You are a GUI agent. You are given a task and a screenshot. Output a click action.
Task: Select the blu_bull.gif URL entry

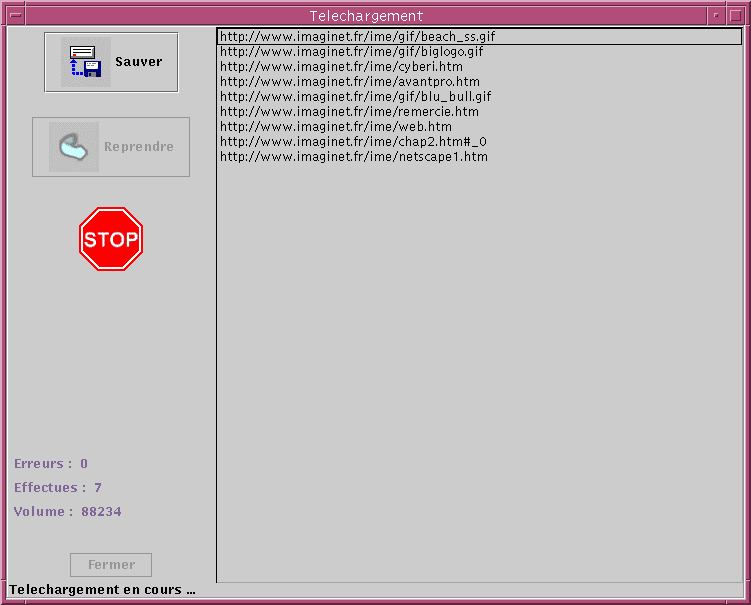pyautogui.click(x=355, y=97)
